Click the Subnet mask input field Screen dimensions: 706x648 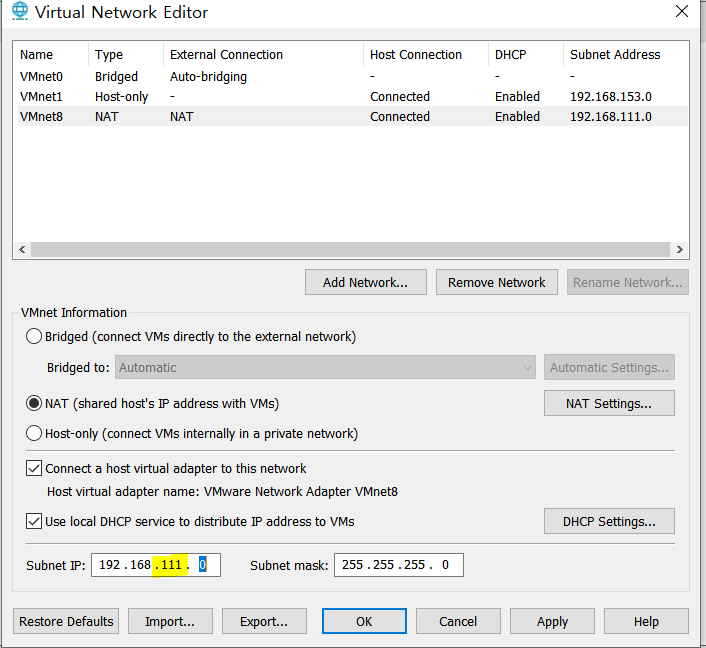click(399, 565)
